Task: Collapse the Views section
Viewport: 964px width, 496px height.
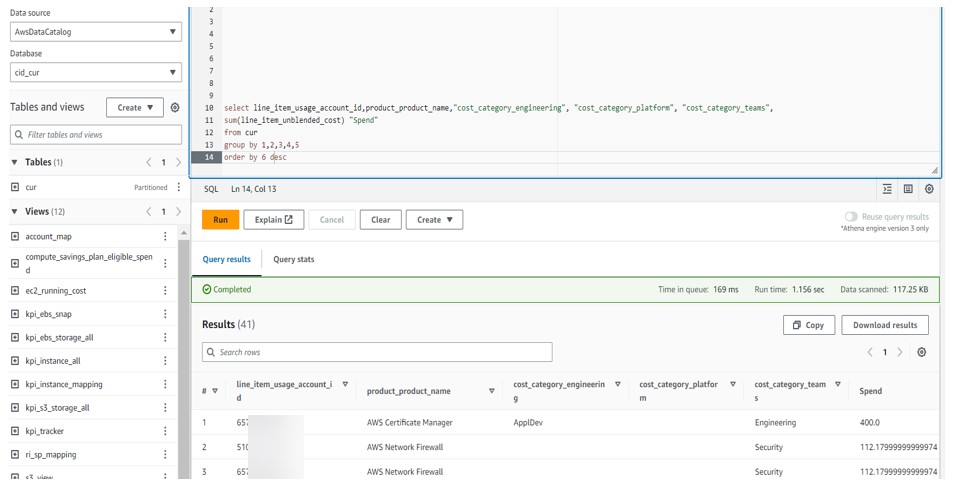Action: (14, 211)
